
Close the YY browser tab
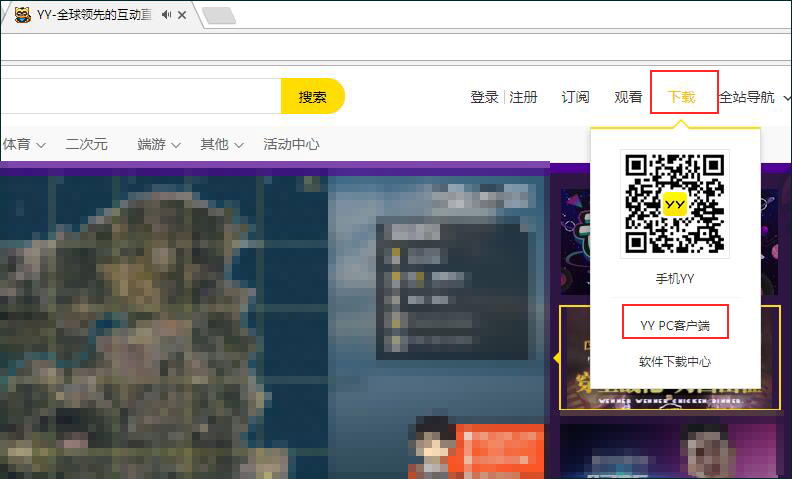tap(182, 15)
